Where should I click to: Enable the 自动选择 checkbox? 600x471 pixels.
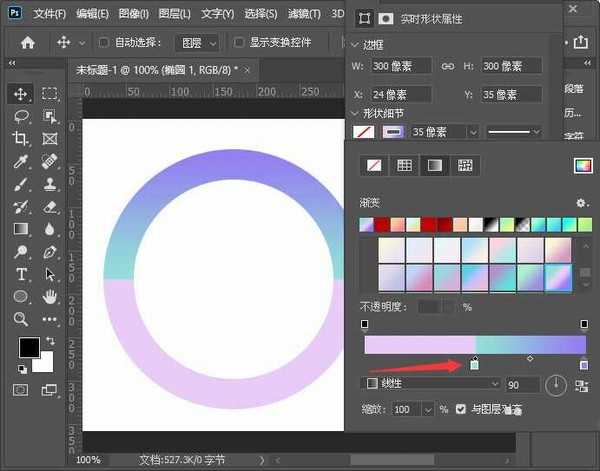click(x=105, y=43)
